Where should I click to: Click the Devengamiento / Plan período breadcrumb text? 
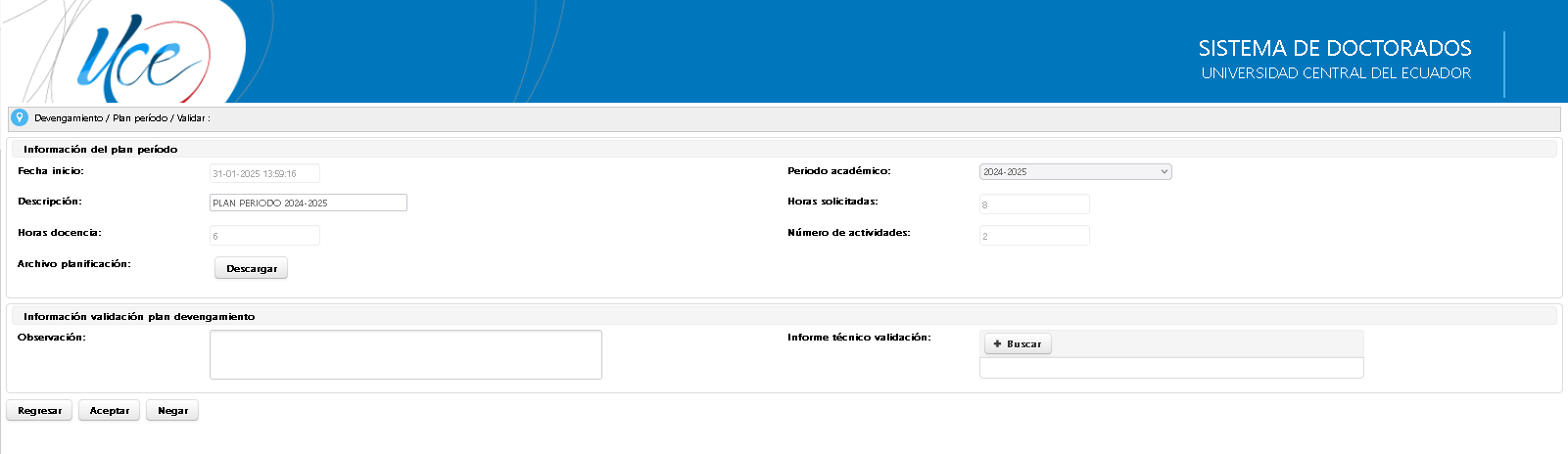[x=121, y=118]
